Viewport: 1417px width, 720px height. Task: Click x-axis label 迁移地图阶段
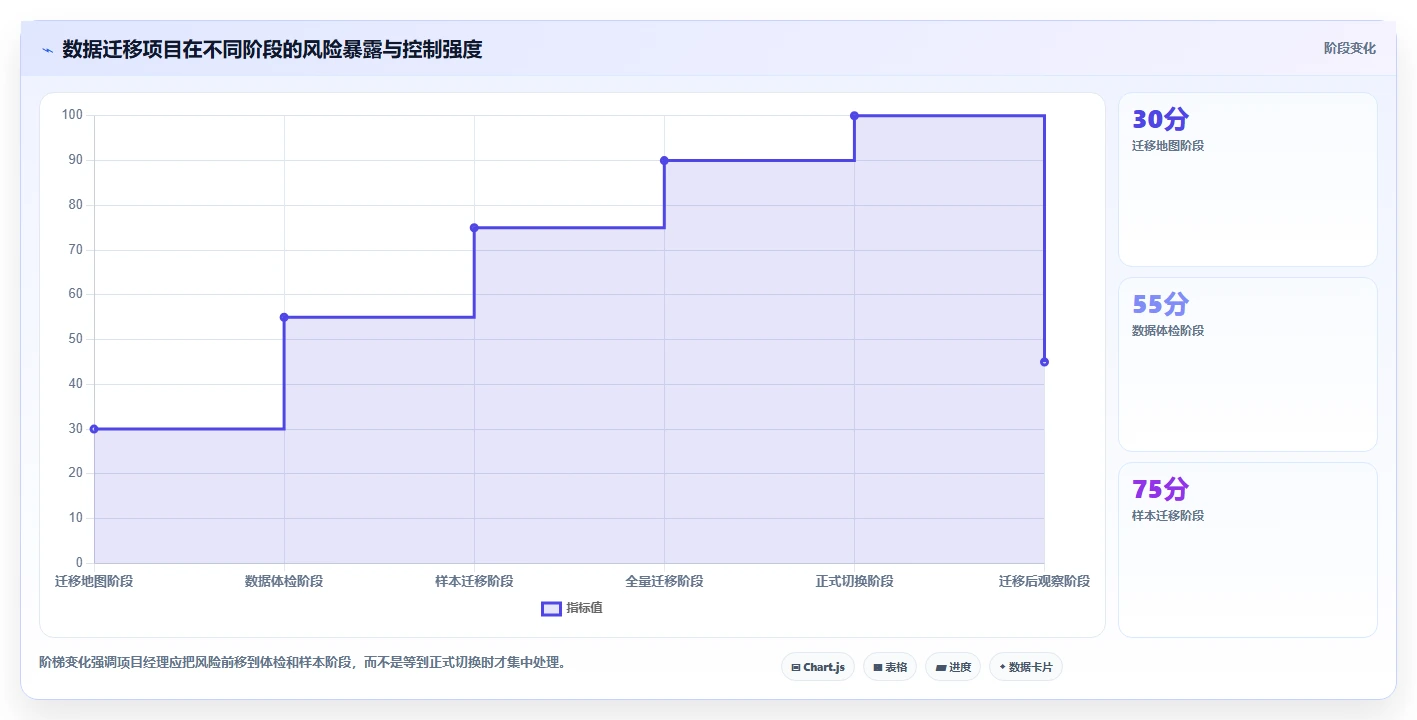94,581
